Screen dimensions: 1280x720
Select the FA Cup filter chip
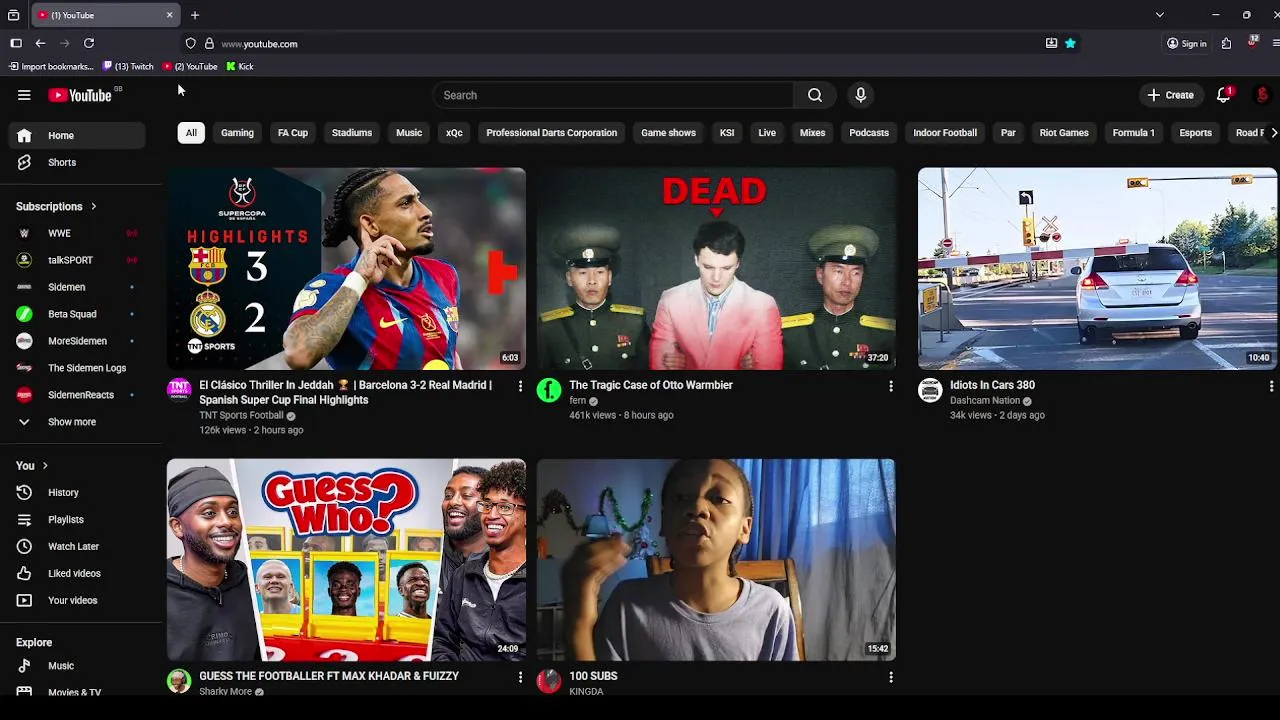pyautogui.click(x=293, y=133)
